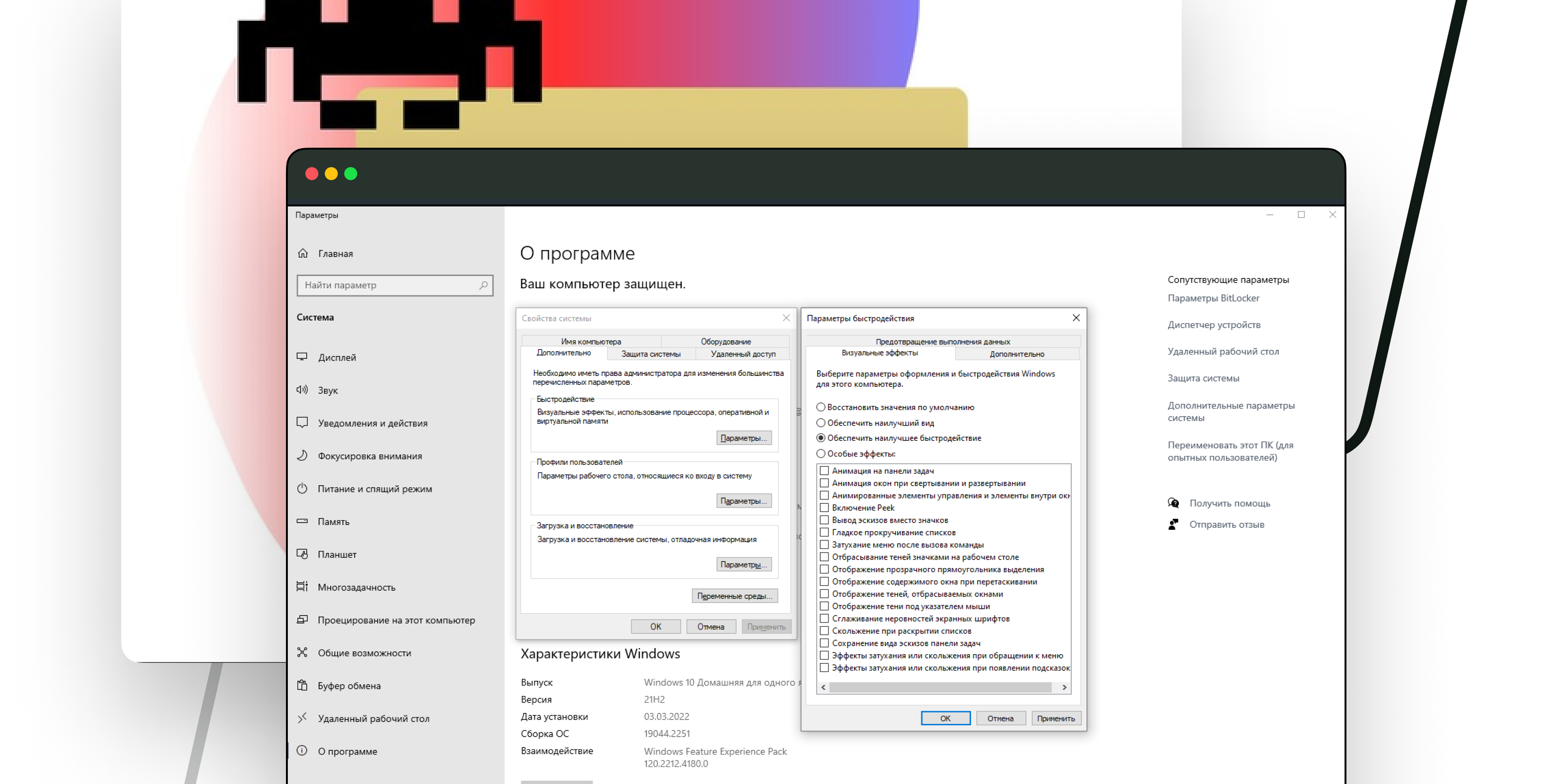Switch to Дополнительно tab in performance dialog
The image size is (1568, 784).
click(x=1016, y=354)
